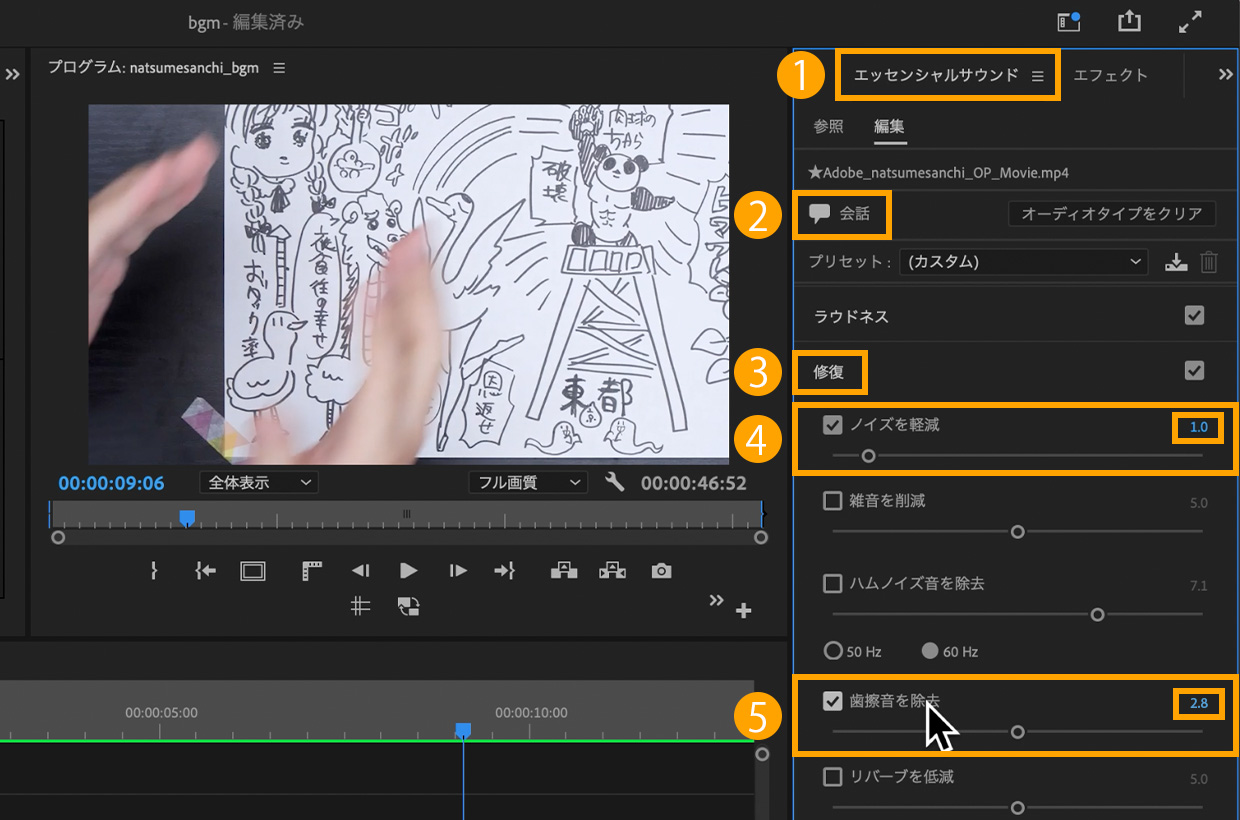Expand the ラウドネス section header

[851, 316]
